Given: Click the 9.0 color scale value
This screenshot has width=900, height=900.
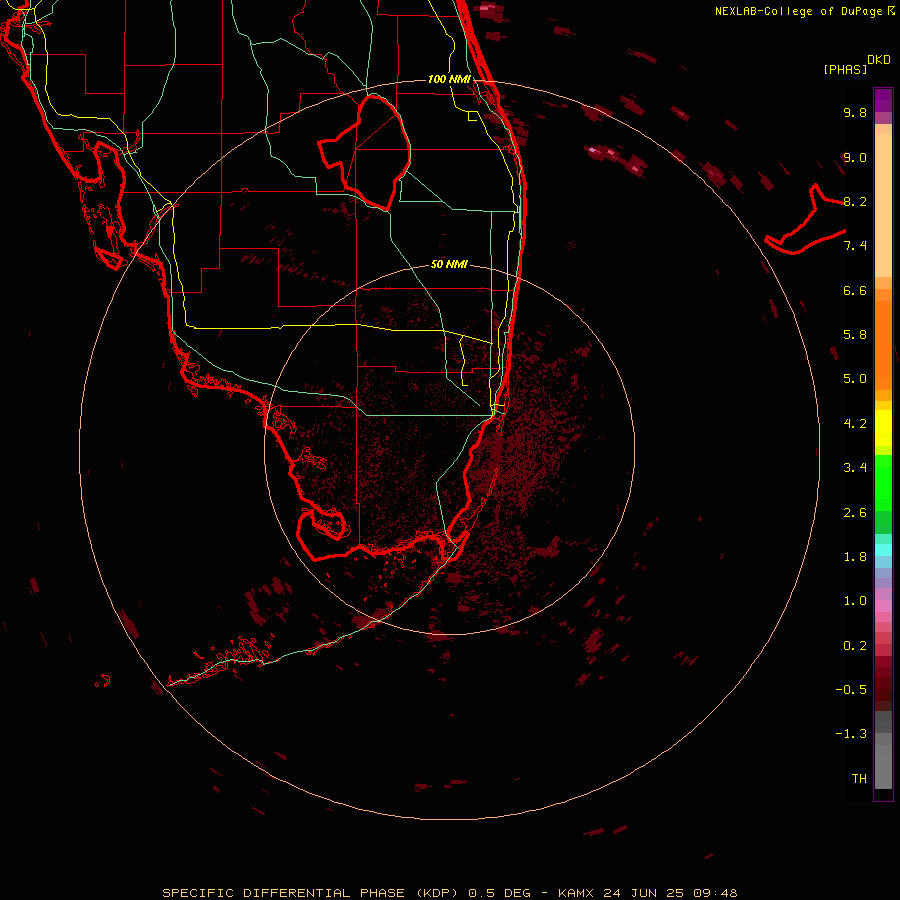Looking at the screenshot, I should coord(855,157).
